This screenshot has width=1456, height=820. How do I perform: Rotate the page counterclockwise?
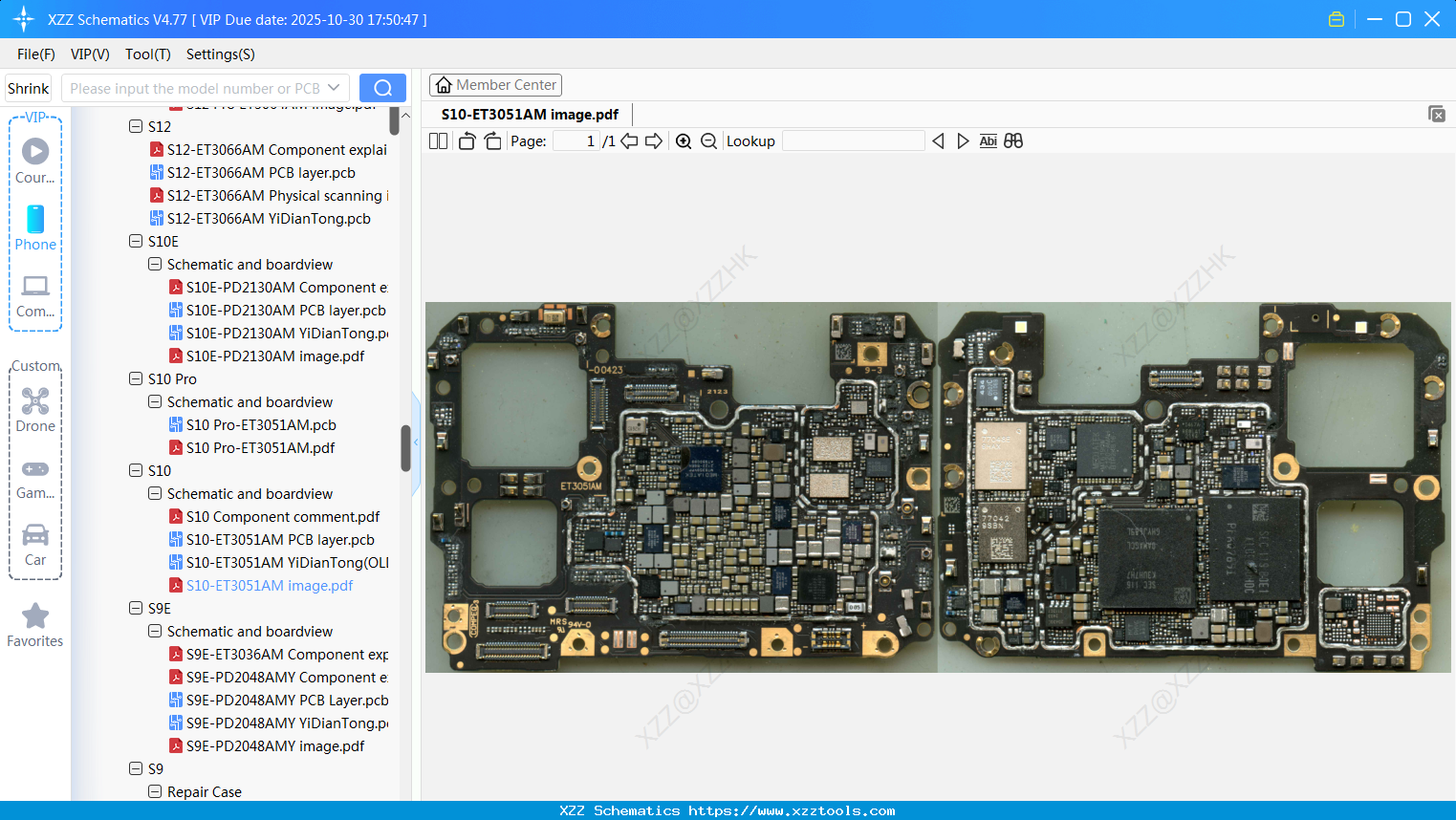coord(467,141)
